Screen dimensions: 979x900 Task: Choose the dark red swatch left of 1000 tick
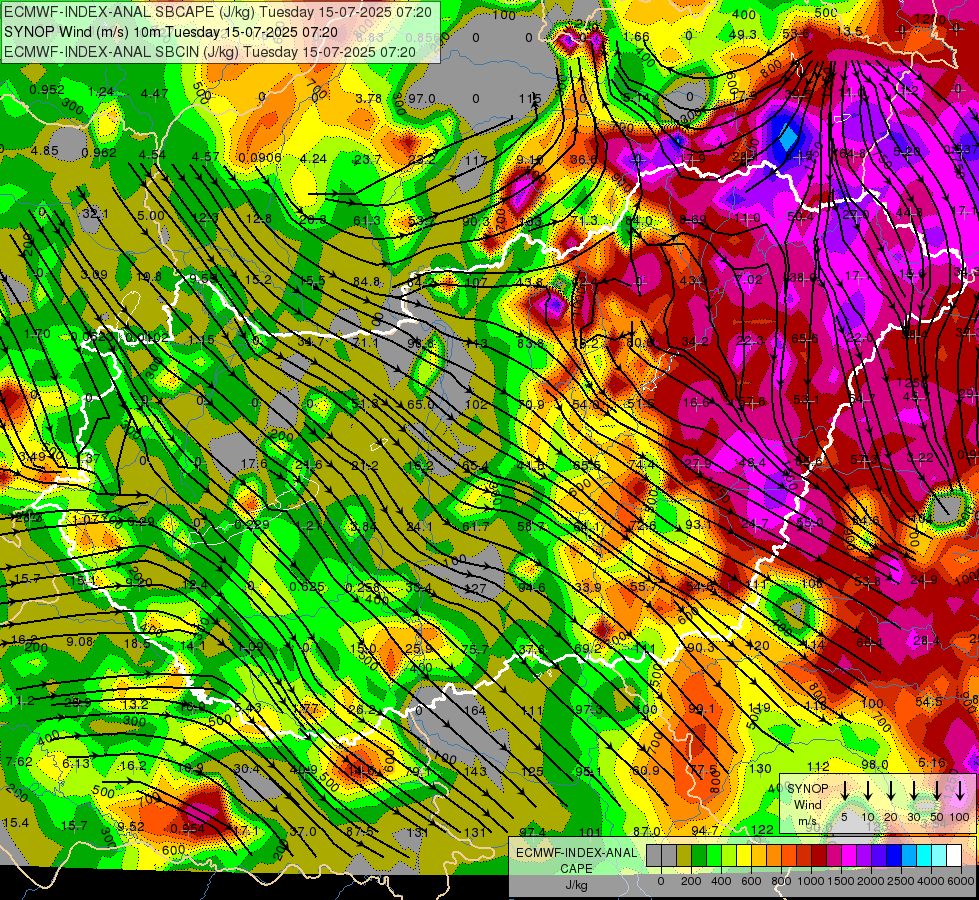(819, 856)
